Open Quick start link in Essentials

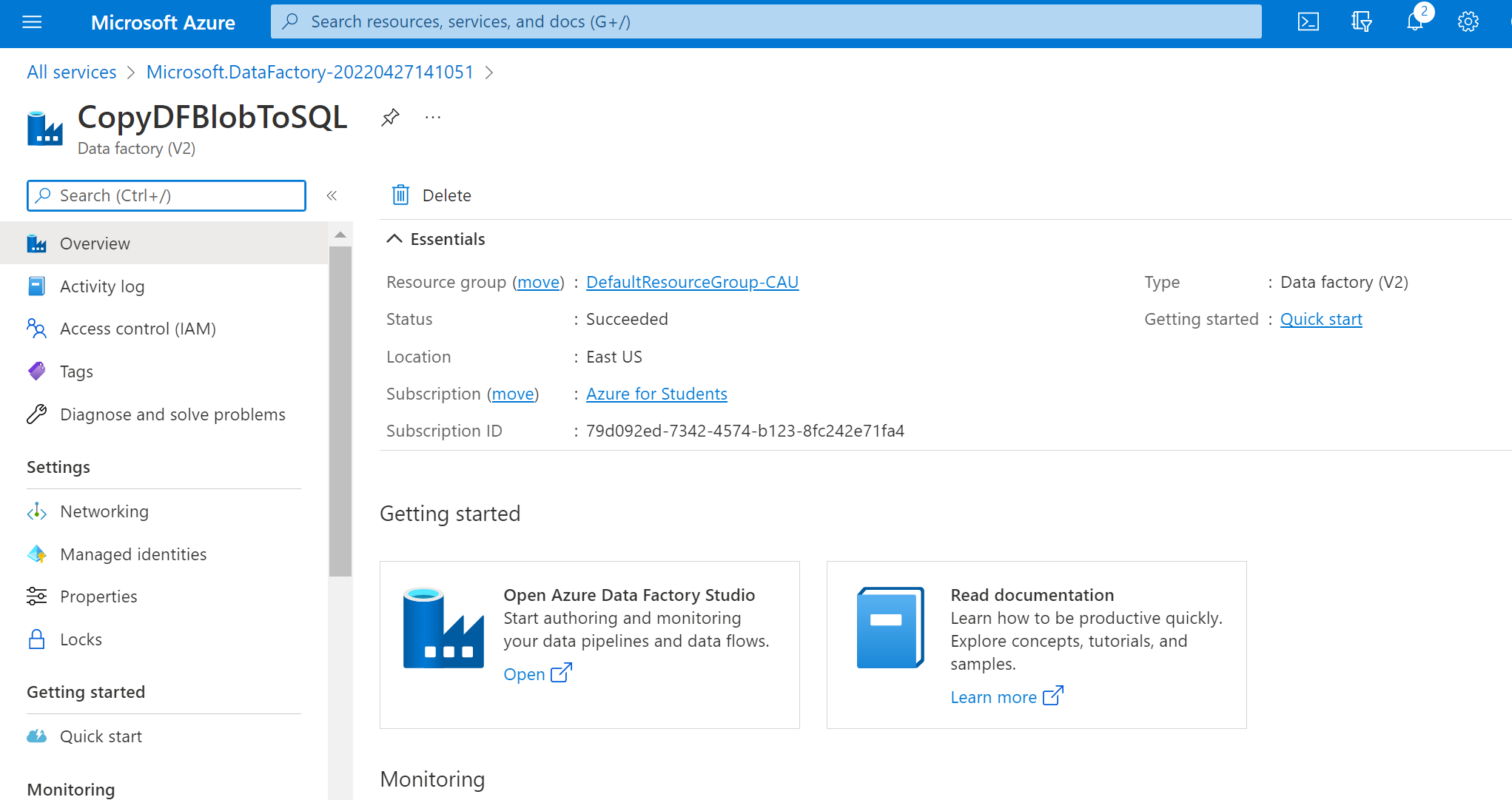pos(1321,319)
